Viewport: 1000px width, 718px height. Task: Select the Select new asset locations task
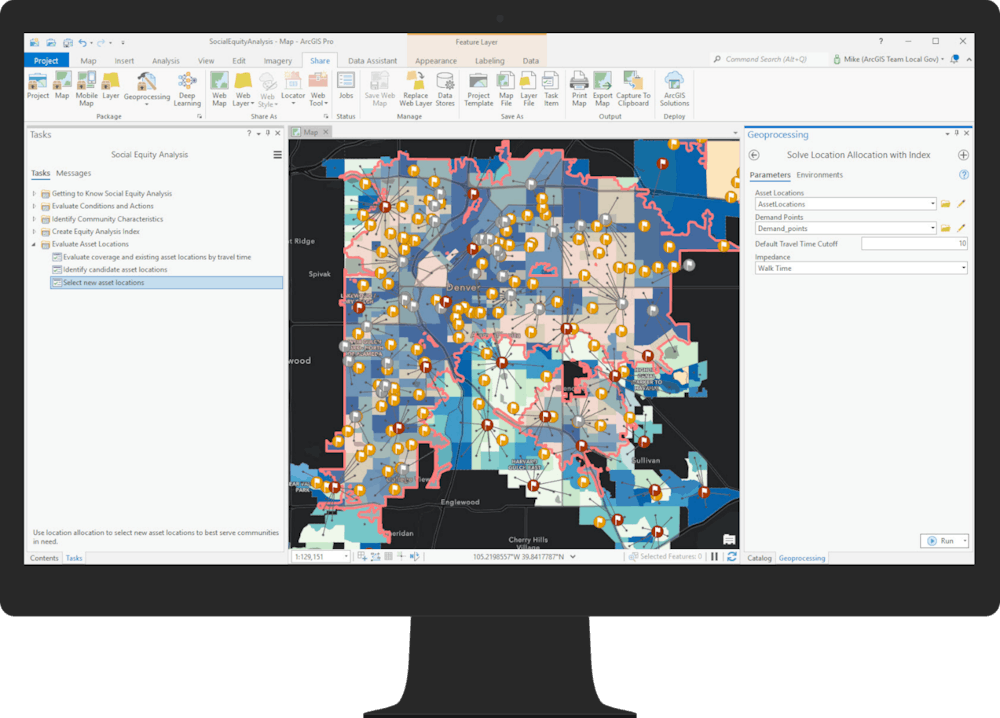tap(166, 282)
